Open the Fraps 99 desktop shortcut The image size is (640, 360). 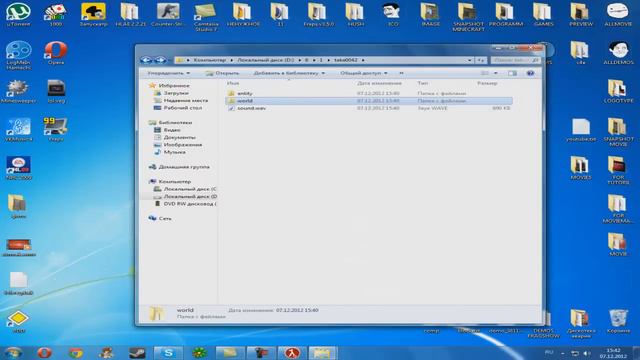[56, 129]
